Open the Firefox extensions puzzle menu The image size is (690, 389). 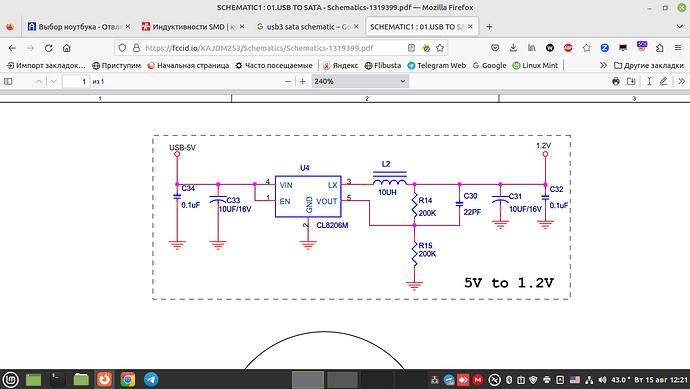659,48
